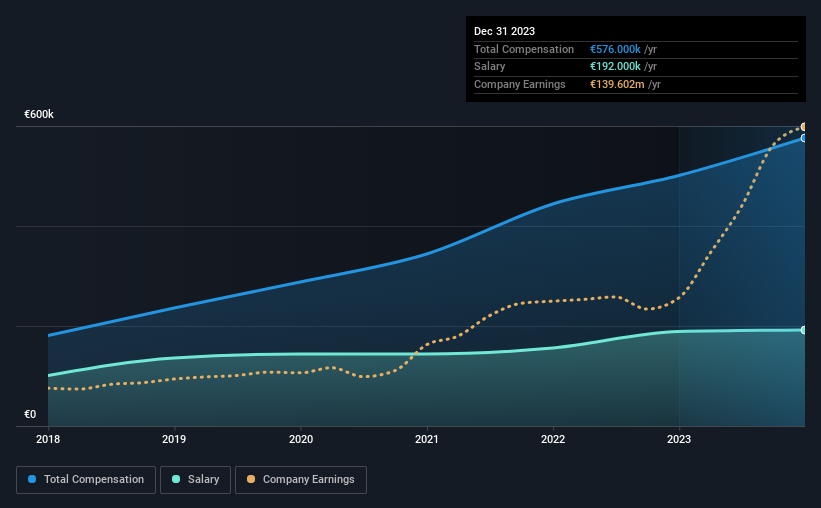
Task: Click the Total Compensation tooltip row label
Action: click(524, 49)
